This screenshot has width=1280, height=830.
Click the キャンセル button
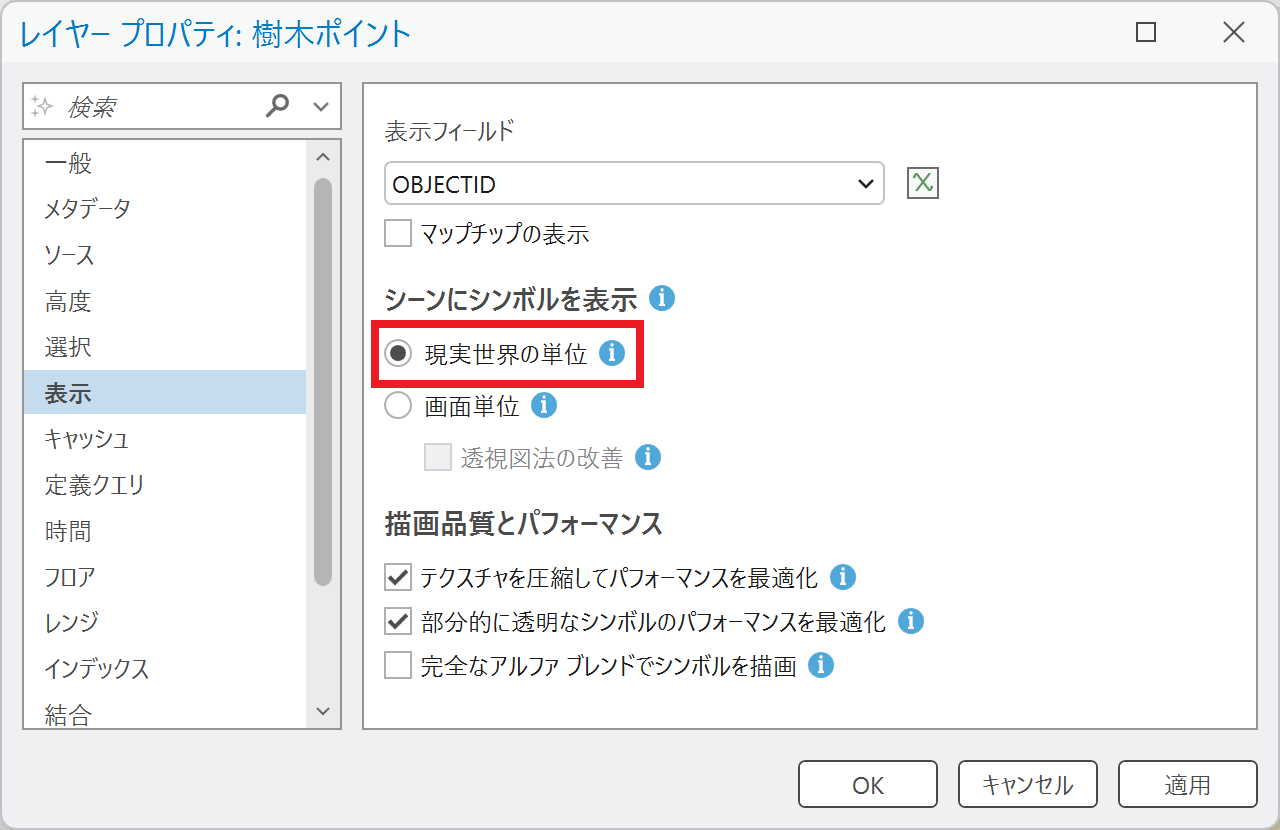pos(1028,785)
